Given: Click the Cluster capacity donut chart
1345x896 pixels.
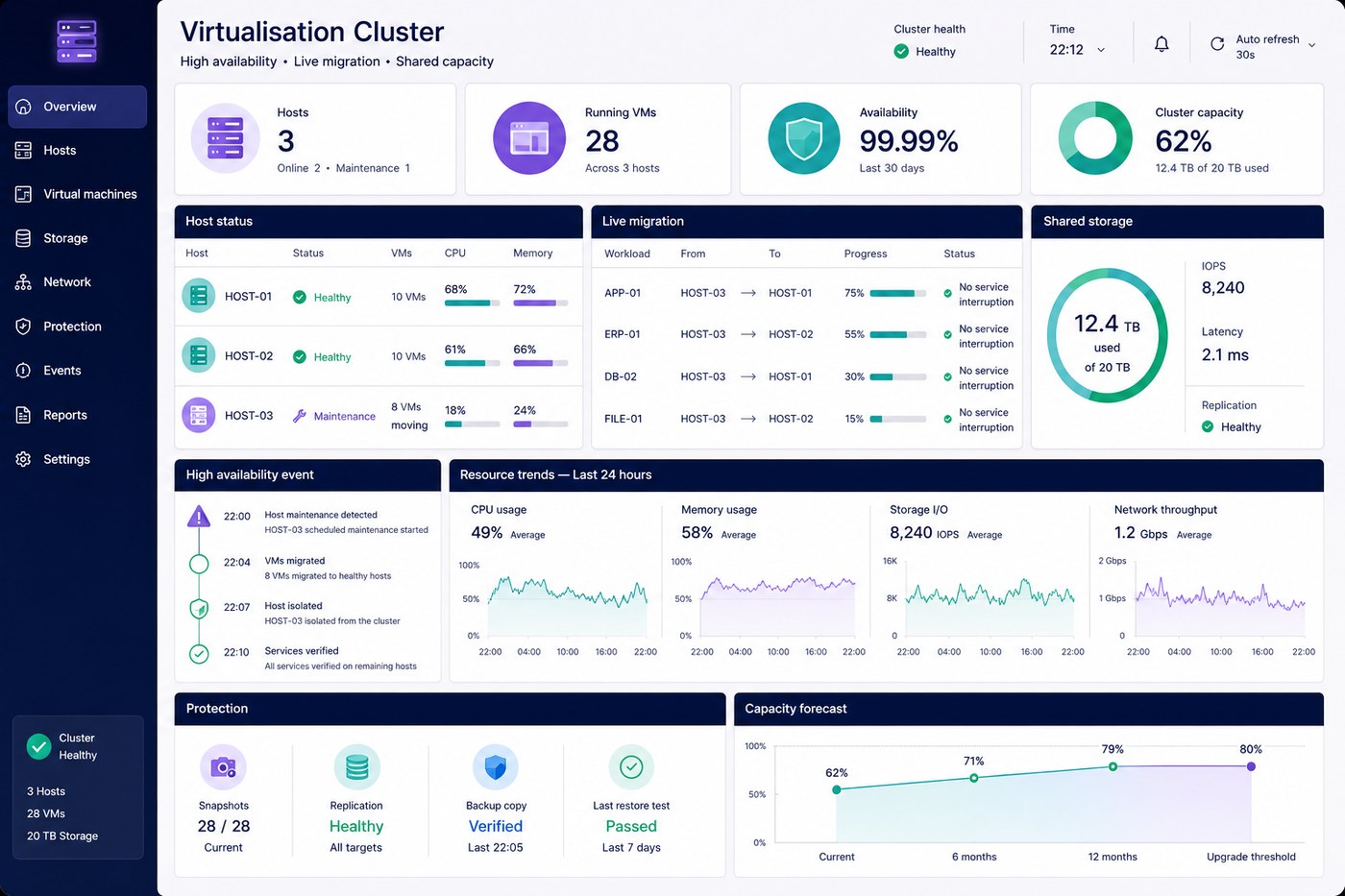Looking at the screenshot, I should [1095, 138].
